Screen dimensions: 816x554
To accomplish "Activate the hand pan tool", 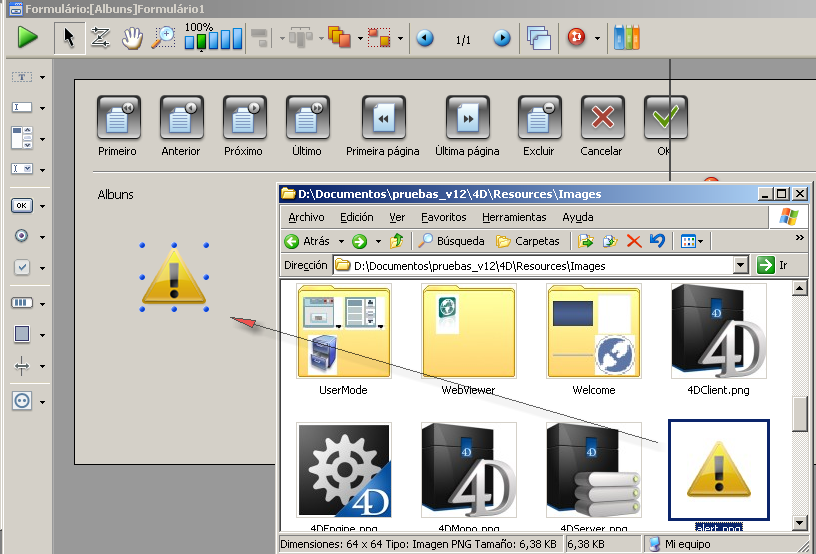I will (x=131, y=38).
